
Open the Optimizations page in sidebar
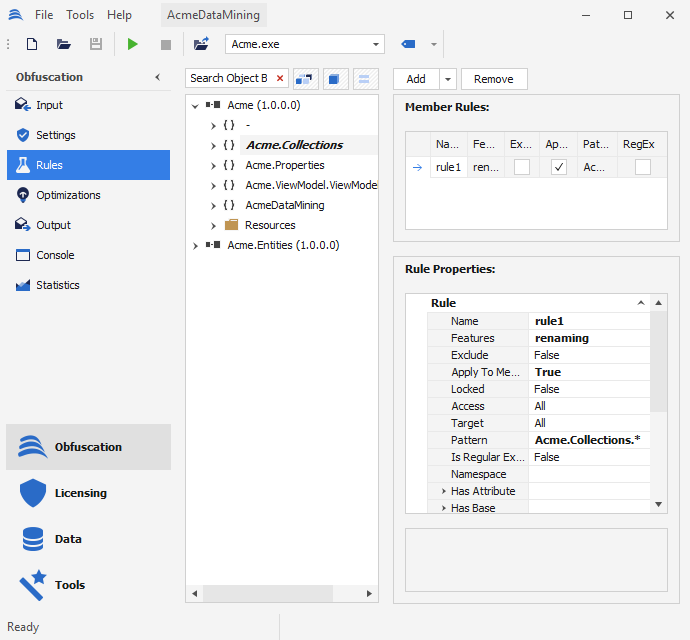68,195
